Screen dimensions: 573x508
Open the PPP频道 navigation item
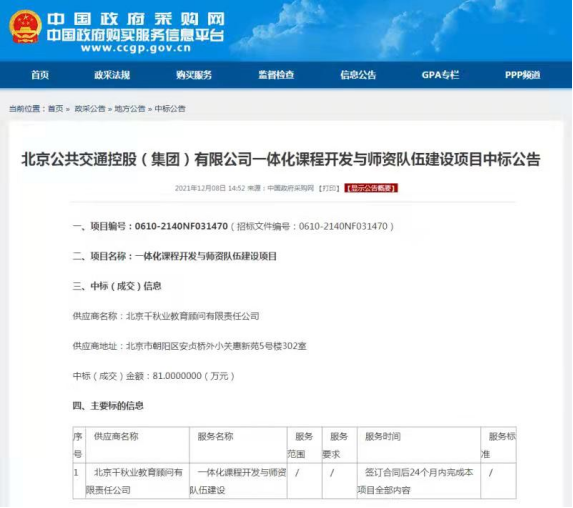point(523,75)
